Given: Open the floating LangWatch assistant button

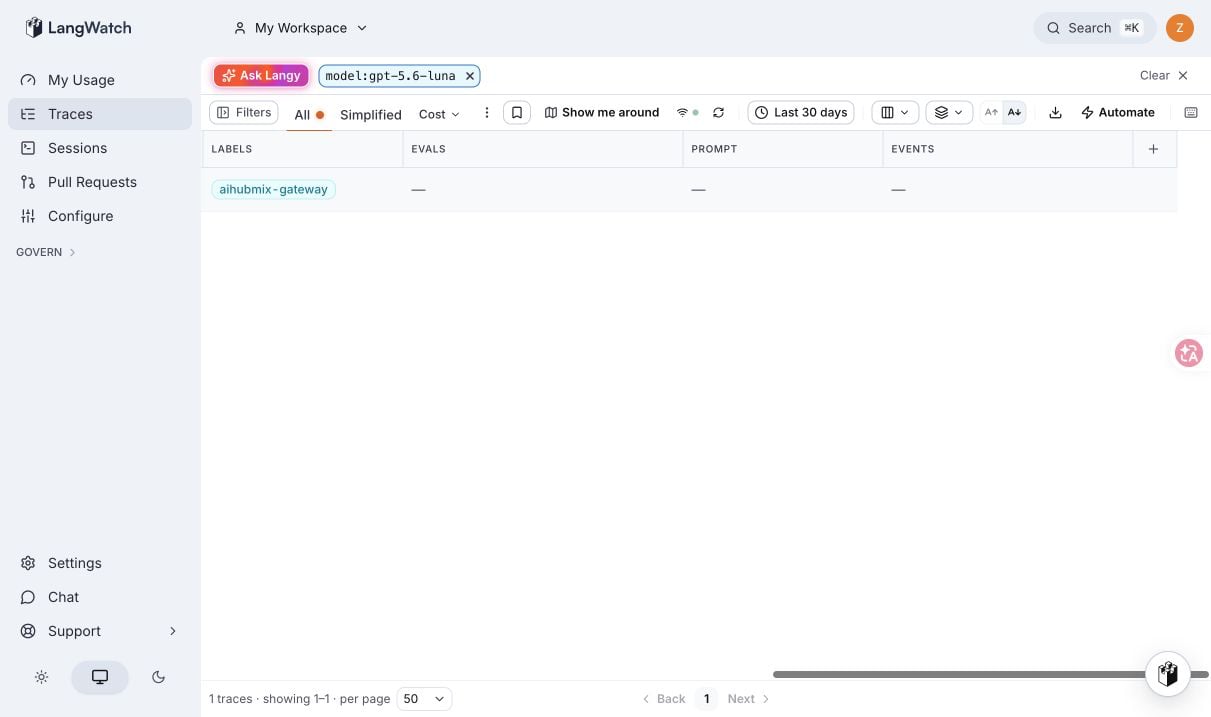Looking at the screenshot, I should click(x=1168, y=674).
